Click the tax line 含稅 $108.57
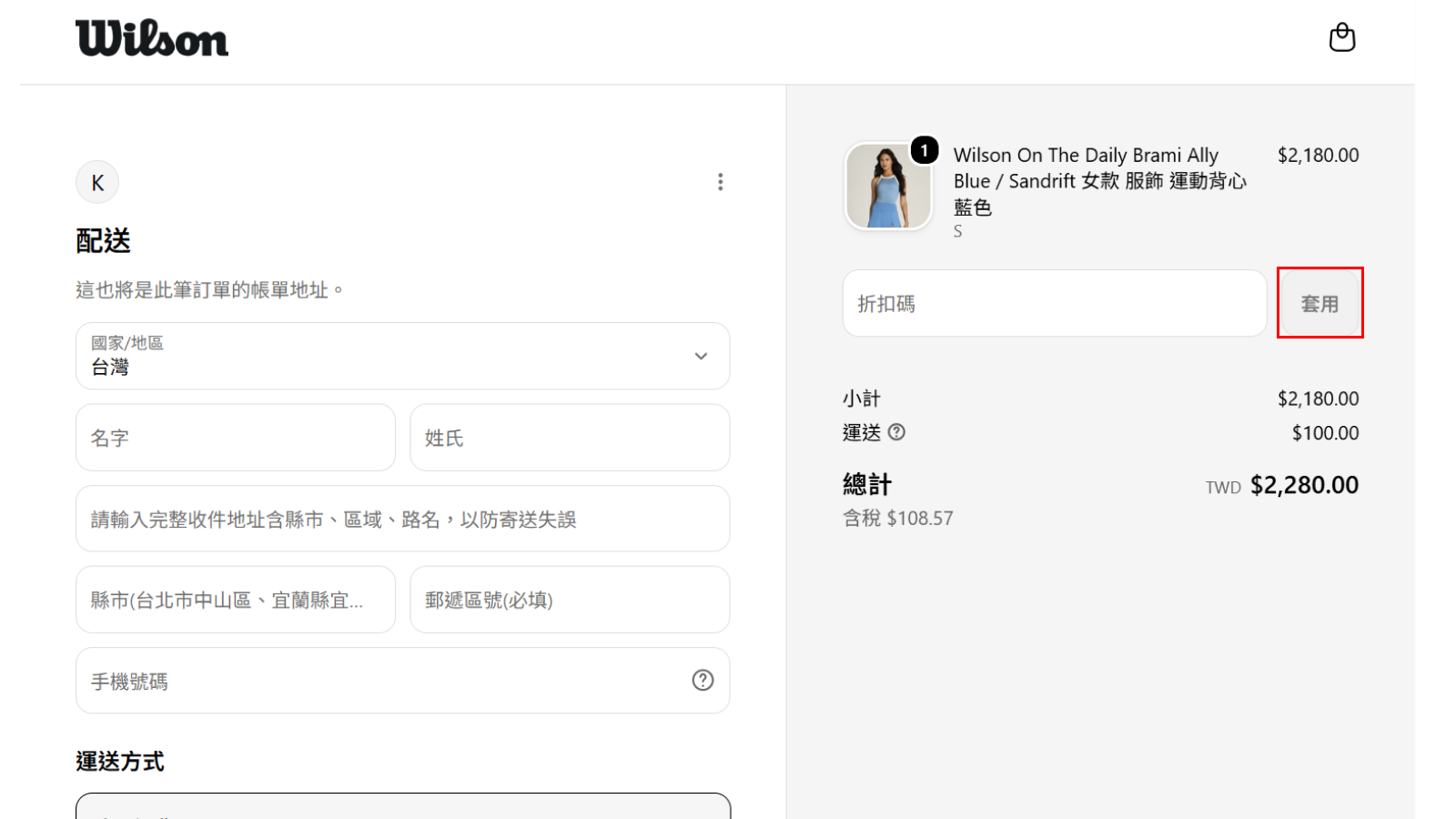This screenshot has height=819, width=1456. point(898,519)
